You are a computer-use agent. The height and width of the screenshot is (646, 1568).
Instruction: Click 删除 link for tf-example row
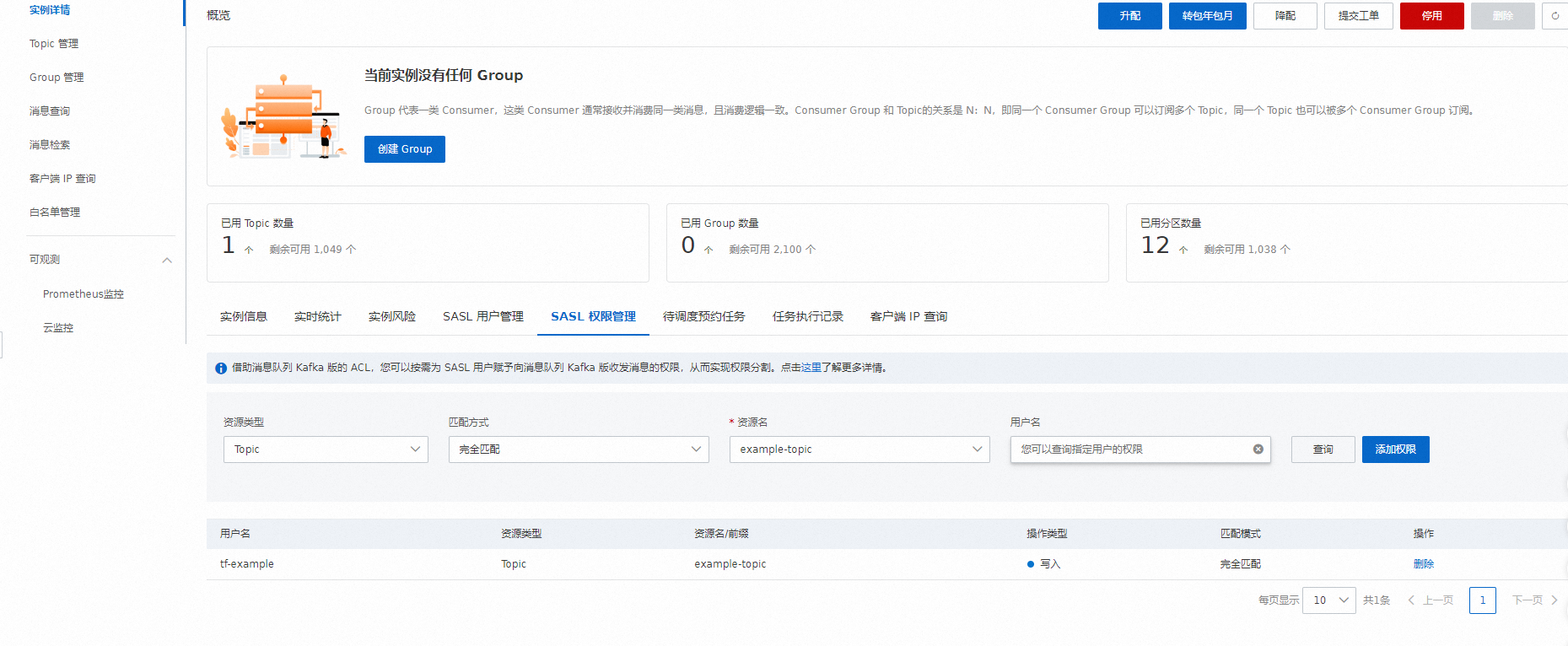[1423, 564]
